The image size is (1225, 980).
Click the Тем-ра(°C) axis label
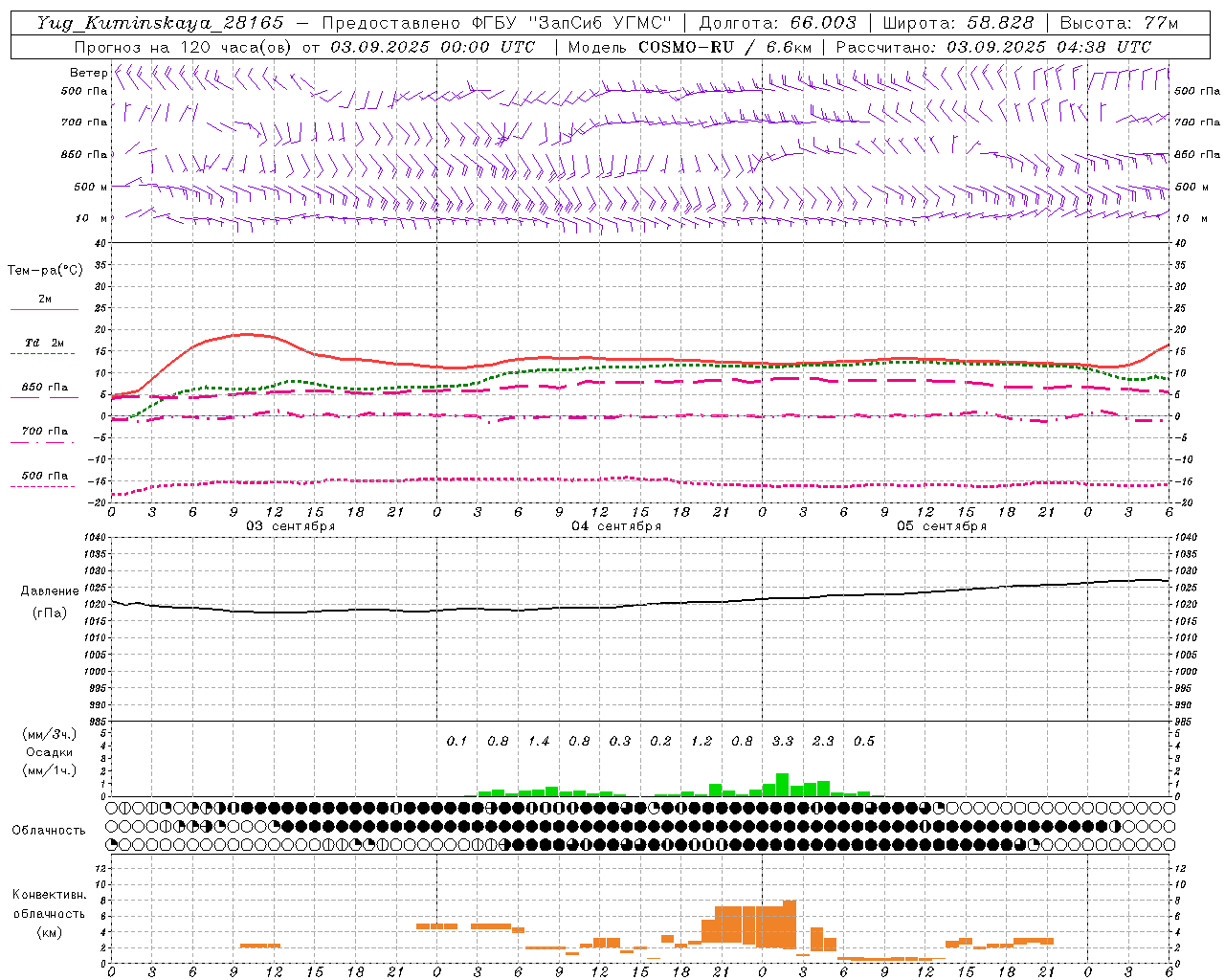[45, 271]
